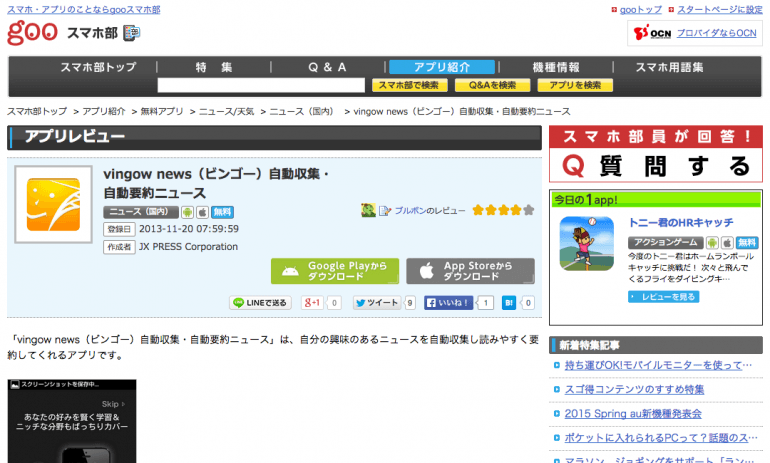Click the Android icon in vingow news header
The width and height of the screenshot is (770, 463).
(187, 212)
